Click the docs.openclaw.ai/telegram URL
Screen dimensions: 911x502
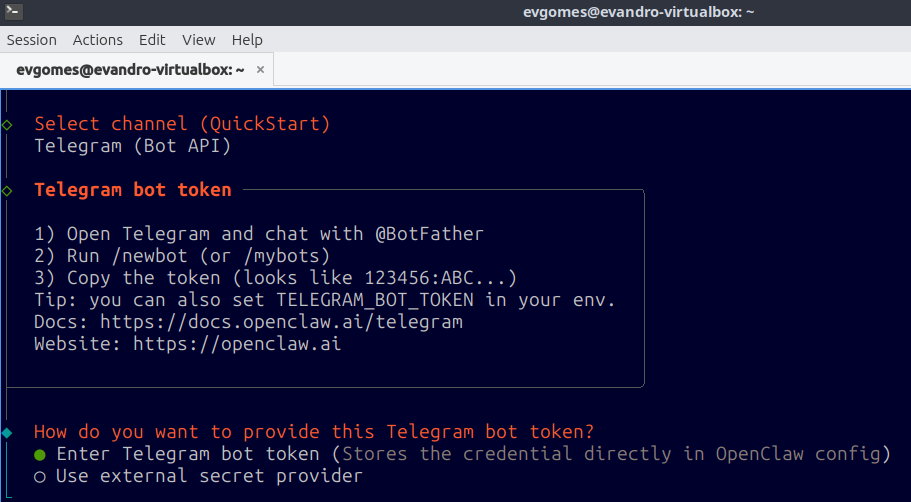click(281, 321)
